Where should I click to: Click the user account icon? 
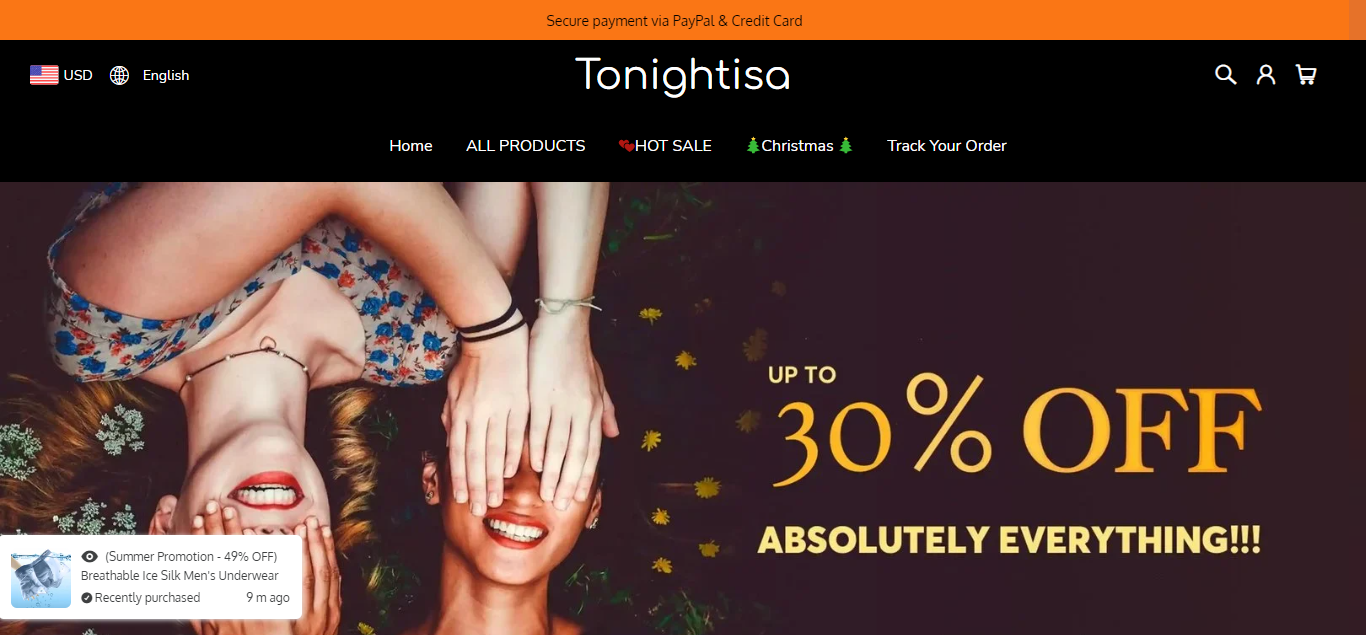(x=1266, y=75)
